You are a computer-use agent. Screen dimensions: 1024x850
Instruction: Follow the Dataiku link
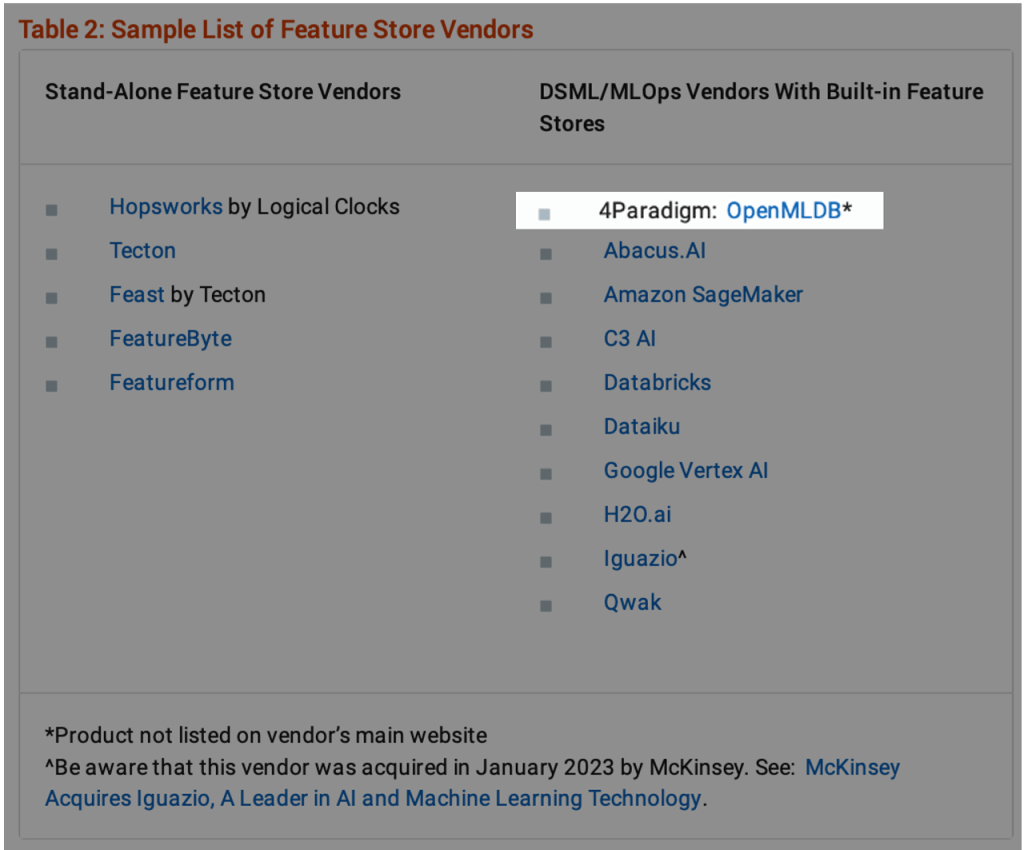pyautogui.click(x=641, y=427)
